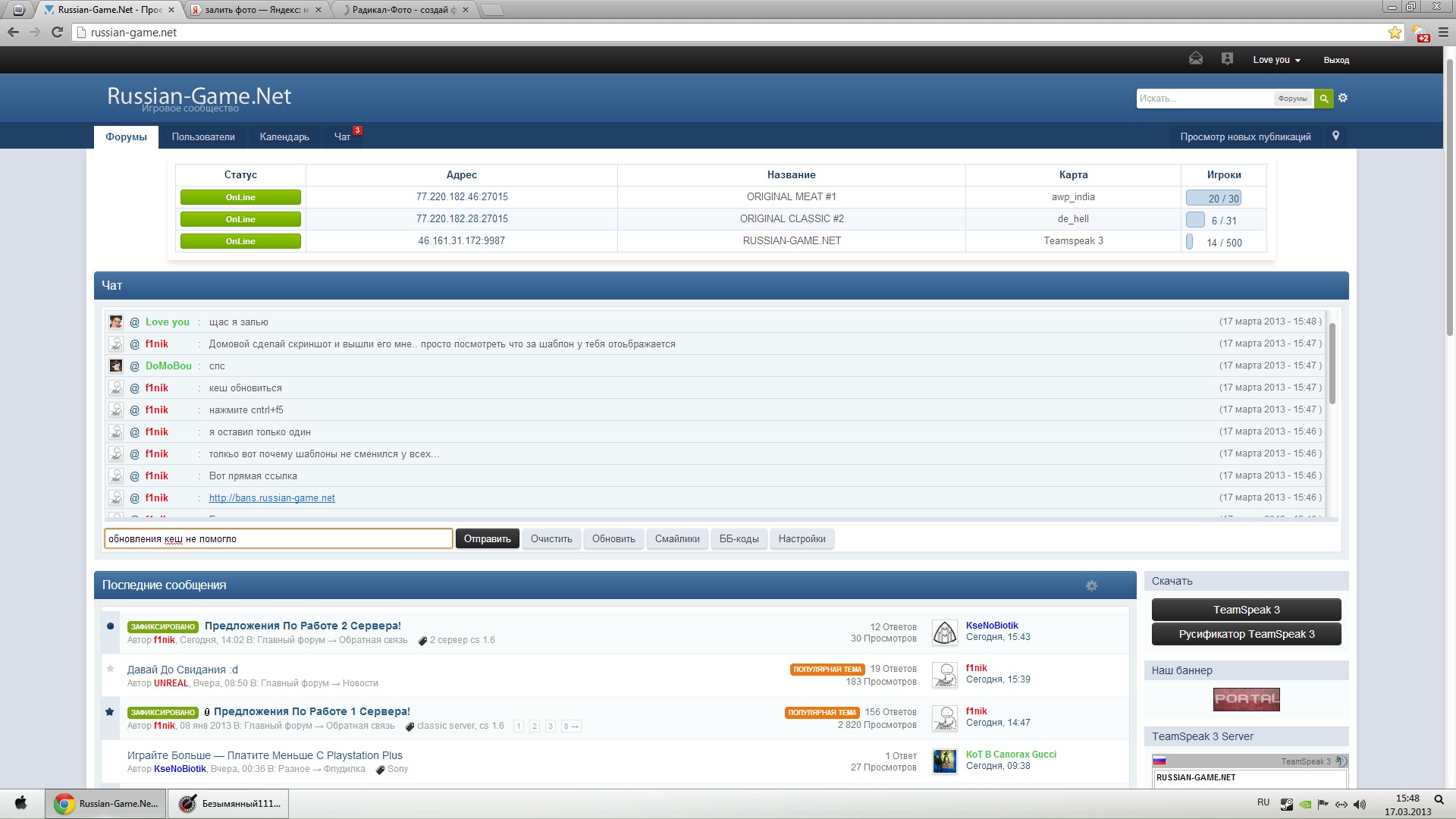Click the 20 / 30 players progress bar

click(x=1213, y=199)
